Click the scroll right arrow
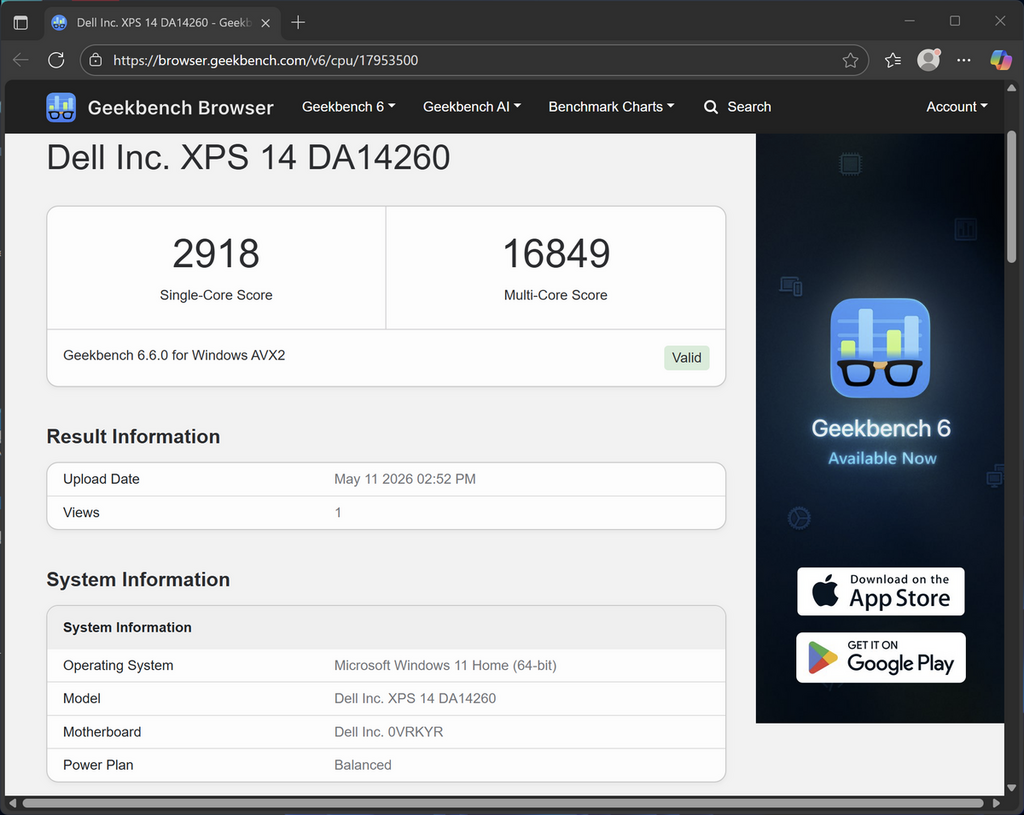 click(x=996, y=803)
